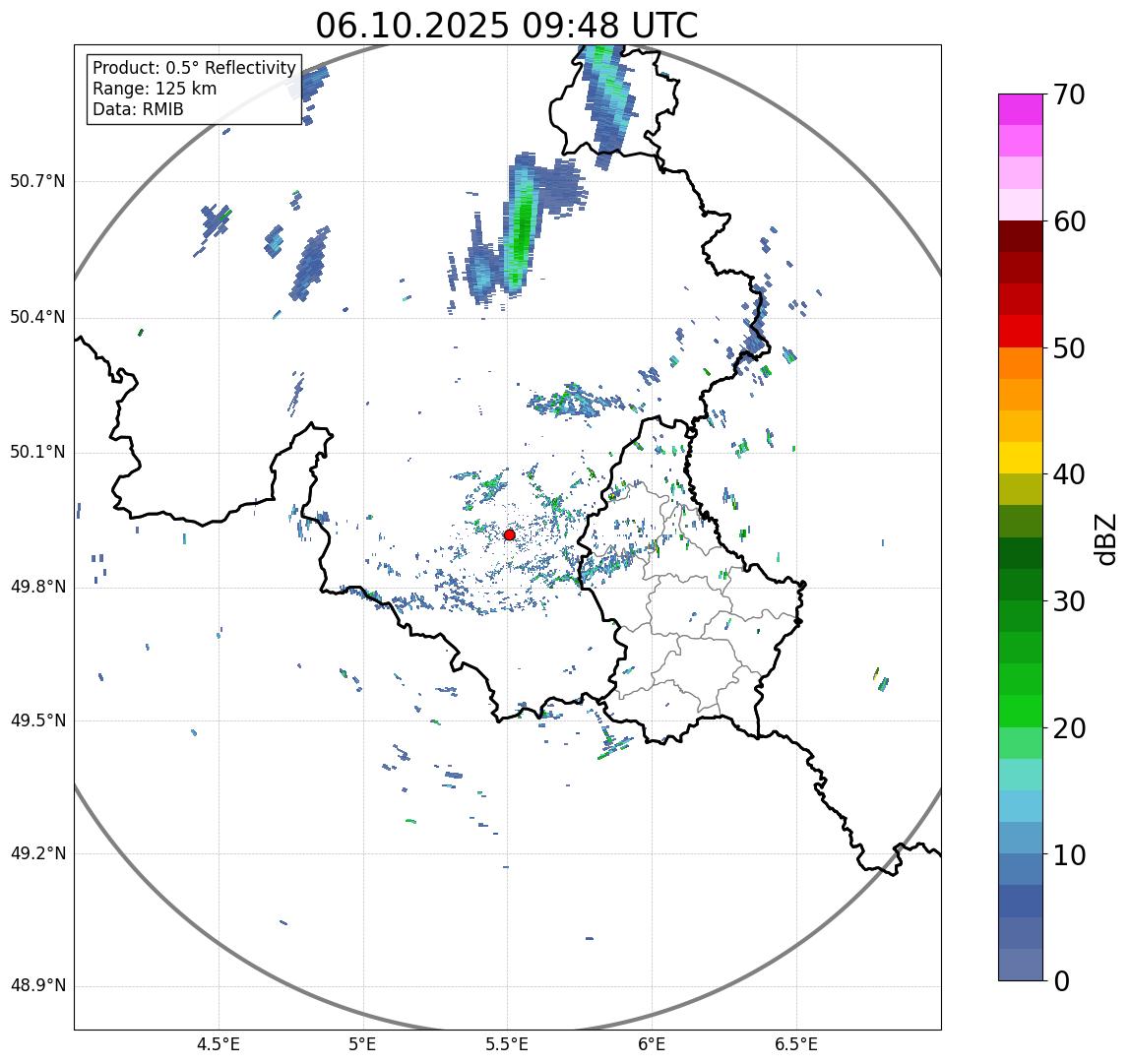Screen dimensions: 1130x1064
Task: Click the 49.5°N latitude label
Action: [x=37, y=720]
